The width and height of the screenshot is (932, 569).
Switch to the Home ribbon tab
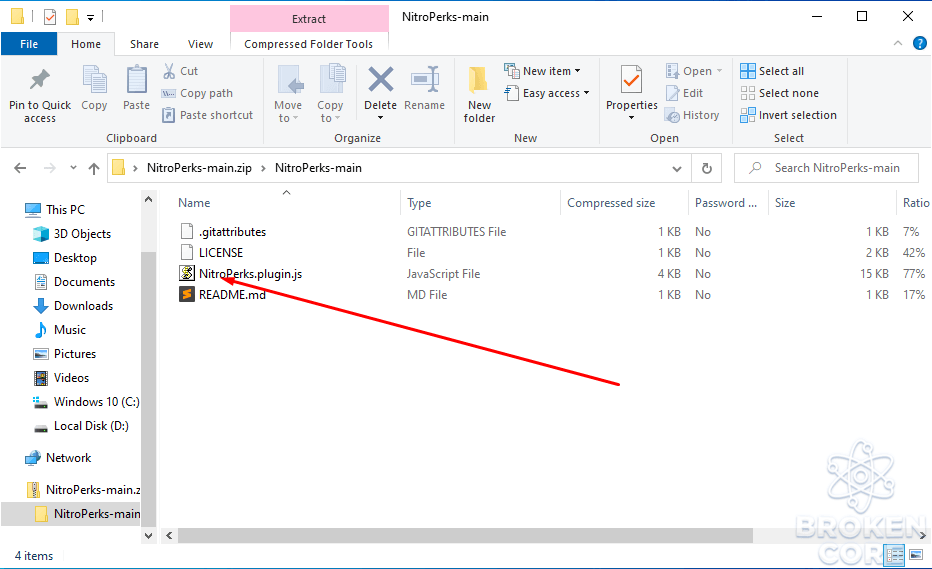[86, 44]
